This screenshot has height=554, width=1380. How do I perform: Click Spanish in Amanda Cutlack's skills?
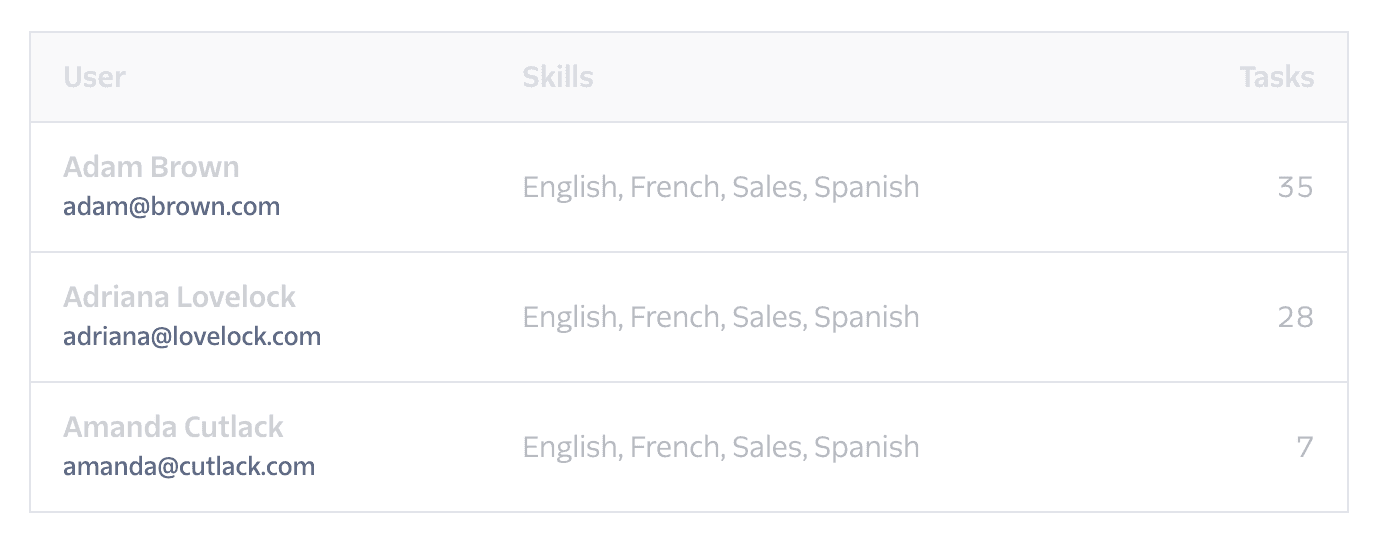866,447
